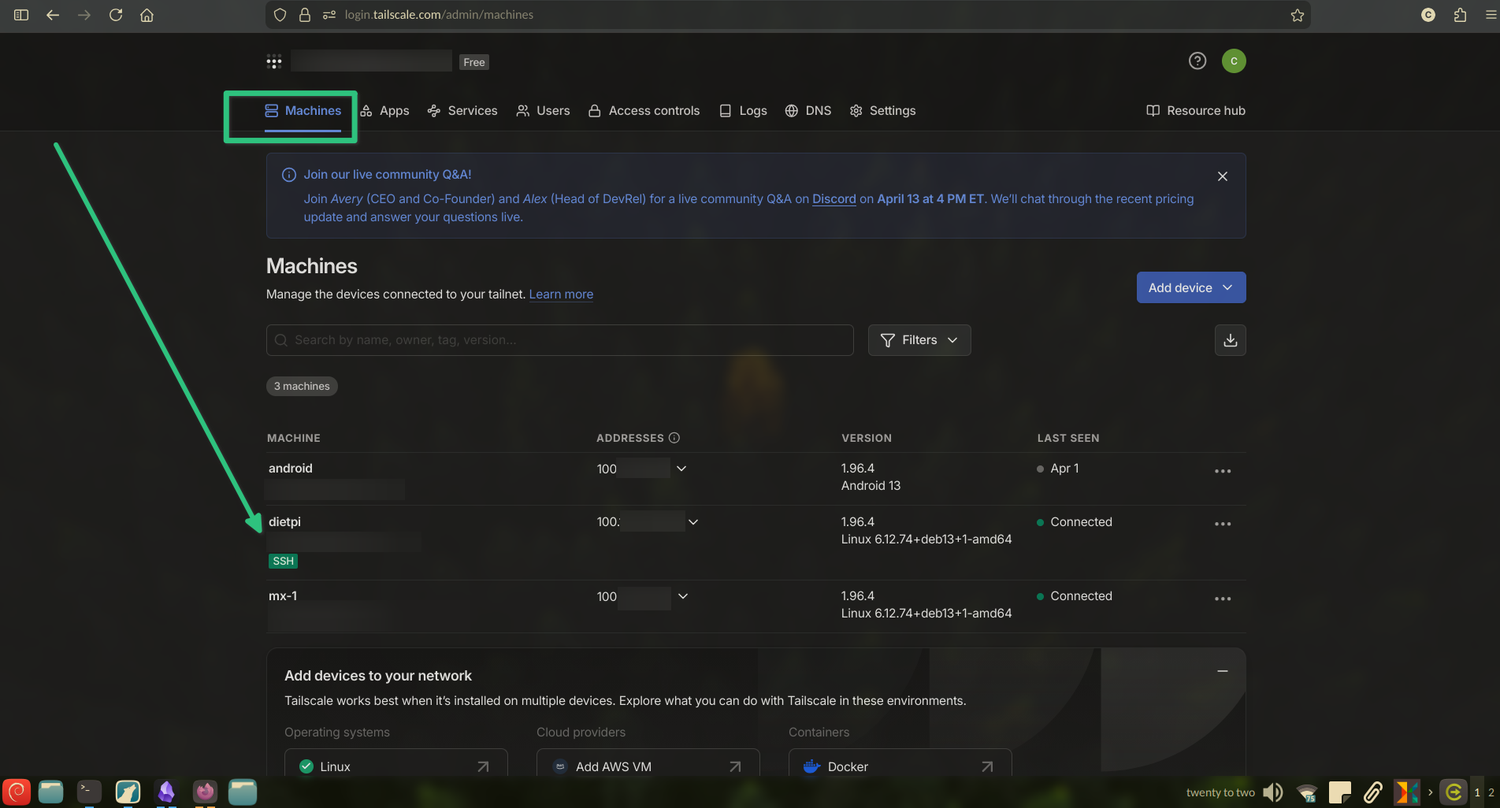
Task: Open the Add AWS VM option
Action: (648, 766)
